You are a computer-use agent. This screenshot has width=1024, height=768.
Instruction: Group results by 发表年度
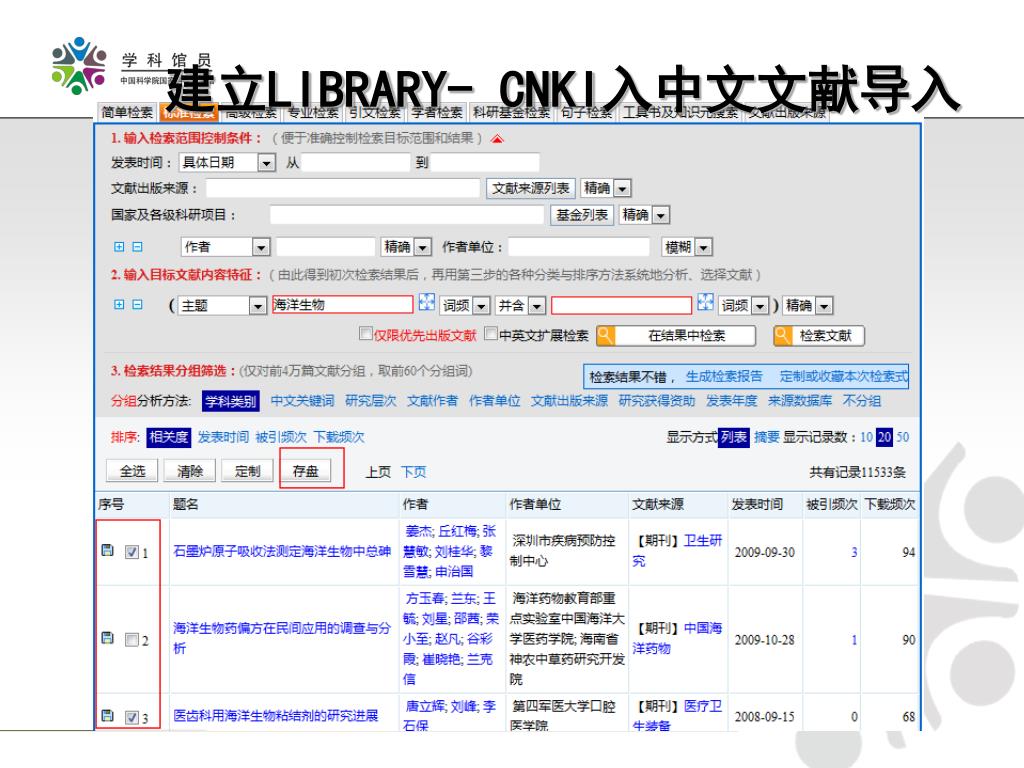coord(731,401)
